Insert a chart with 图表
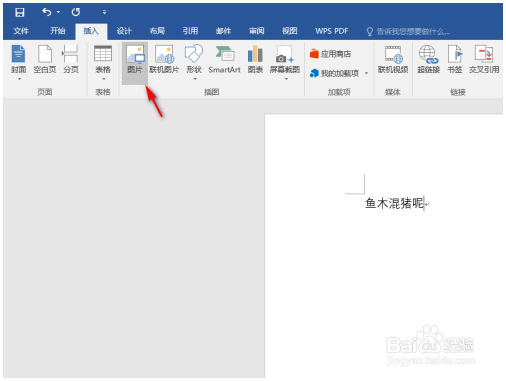 click(x=255, y=59)
